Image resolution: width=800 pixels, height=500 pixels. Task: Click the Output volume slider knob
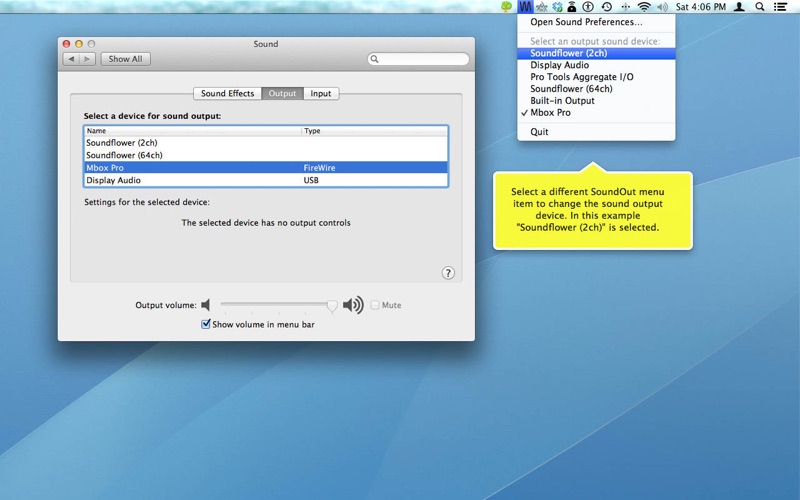coord(332,305)
